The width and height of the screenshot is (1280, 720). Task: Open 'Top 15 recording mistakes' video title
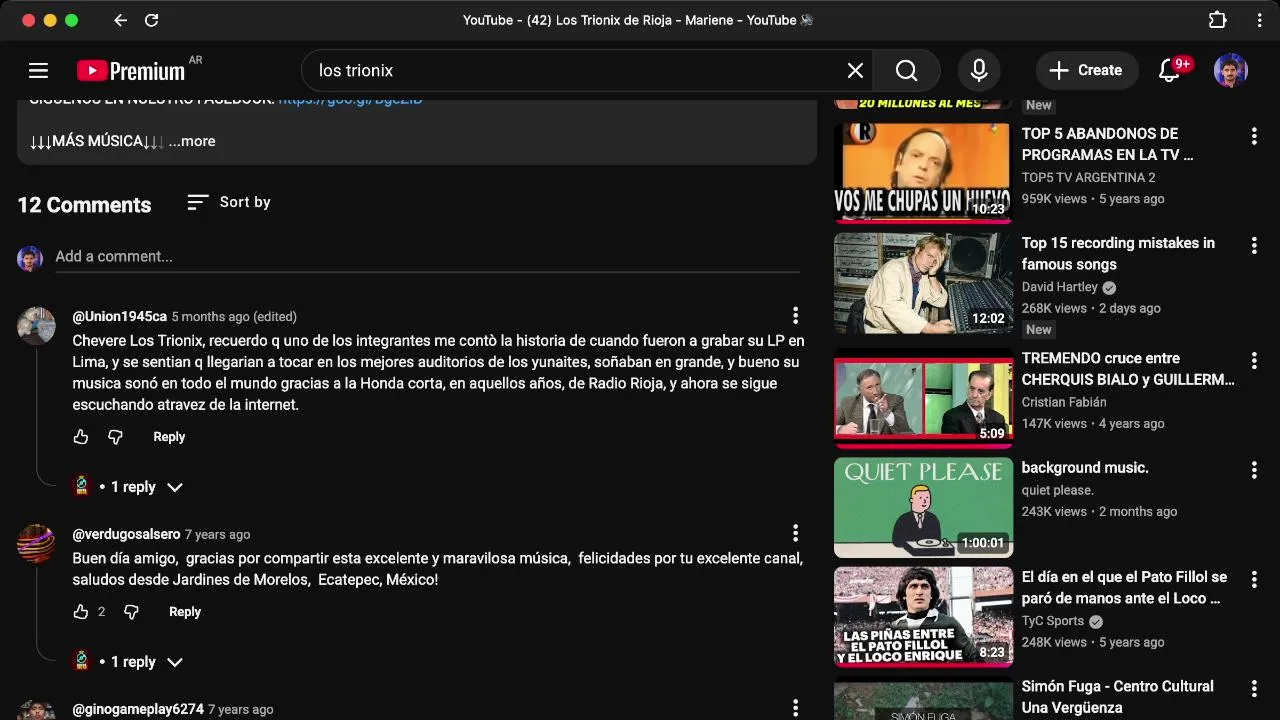tap(1118, 254)
